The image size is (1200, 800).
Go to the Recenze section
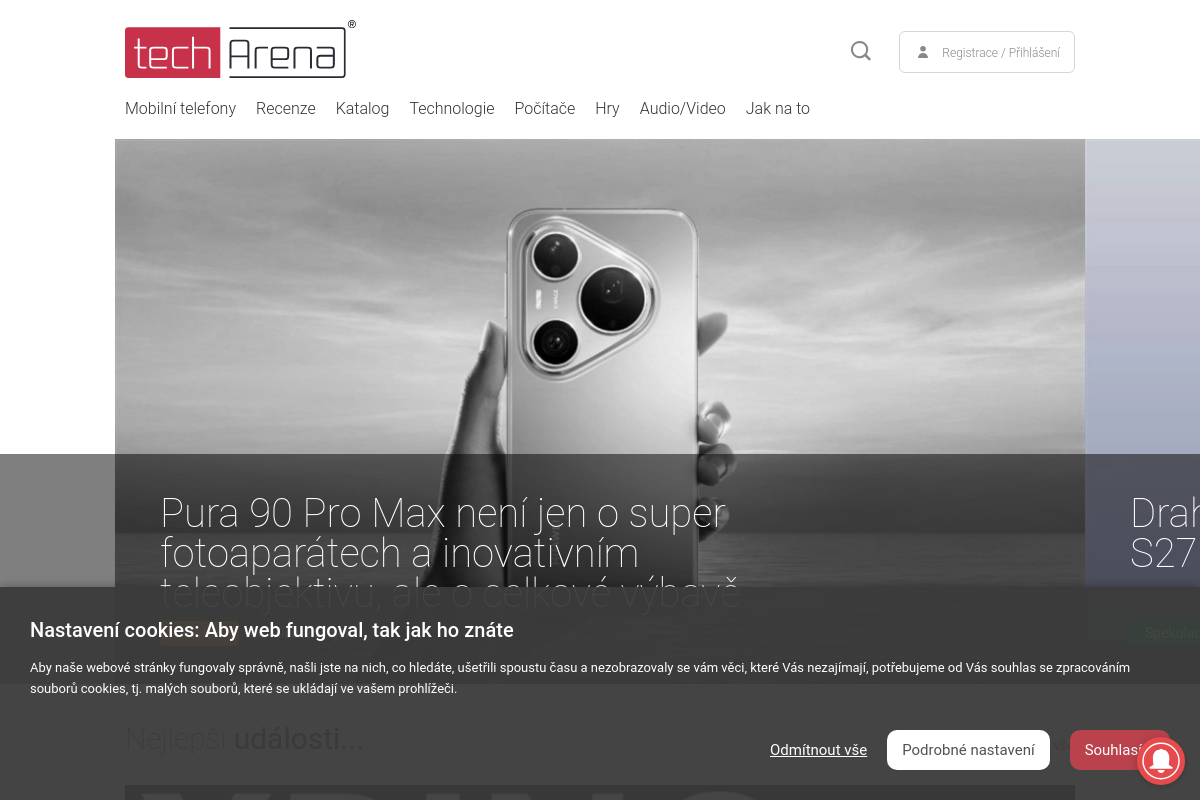click(286, 108)
